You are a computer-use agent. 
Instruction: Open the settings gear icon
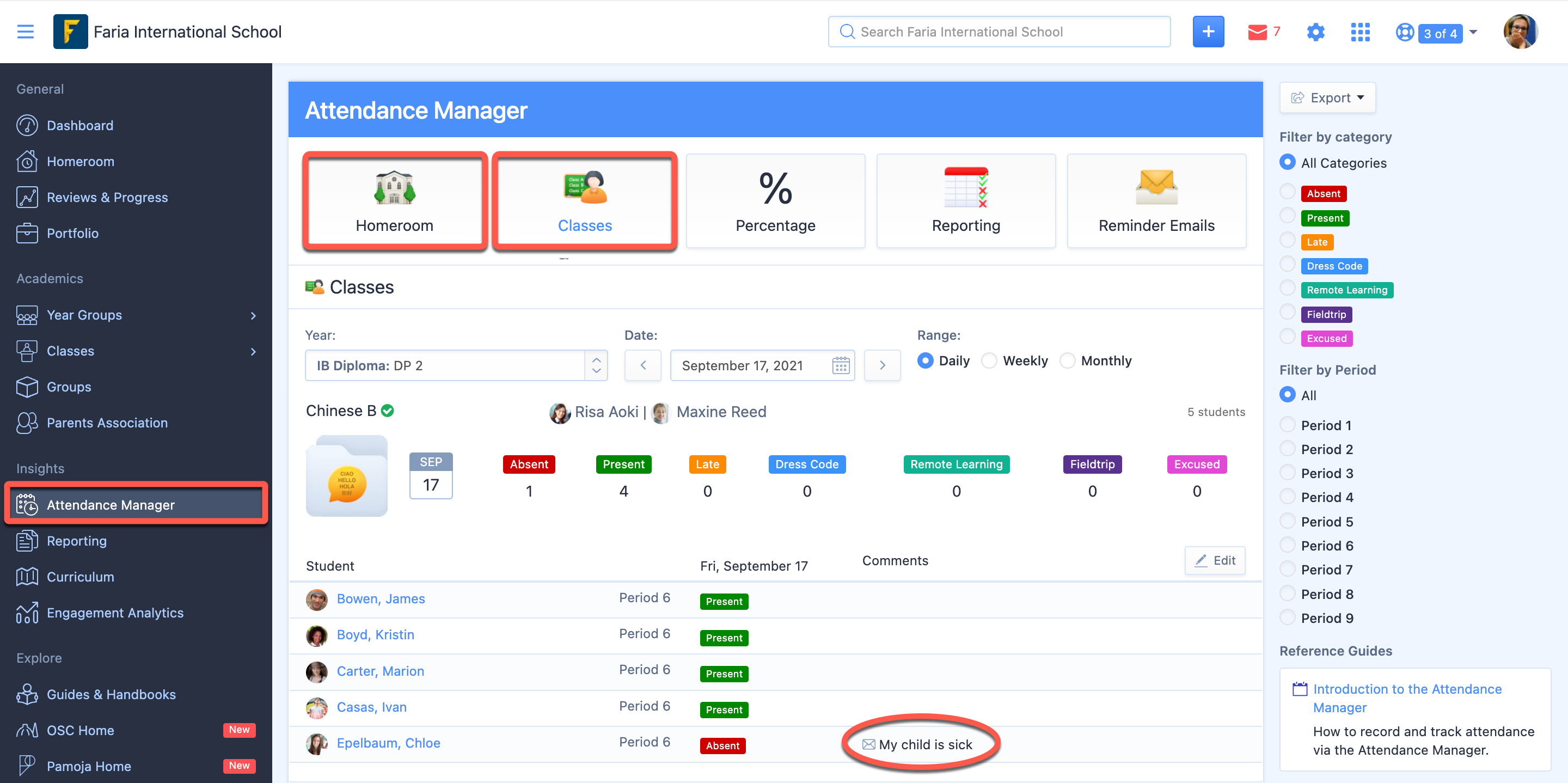click(1315, 32)
